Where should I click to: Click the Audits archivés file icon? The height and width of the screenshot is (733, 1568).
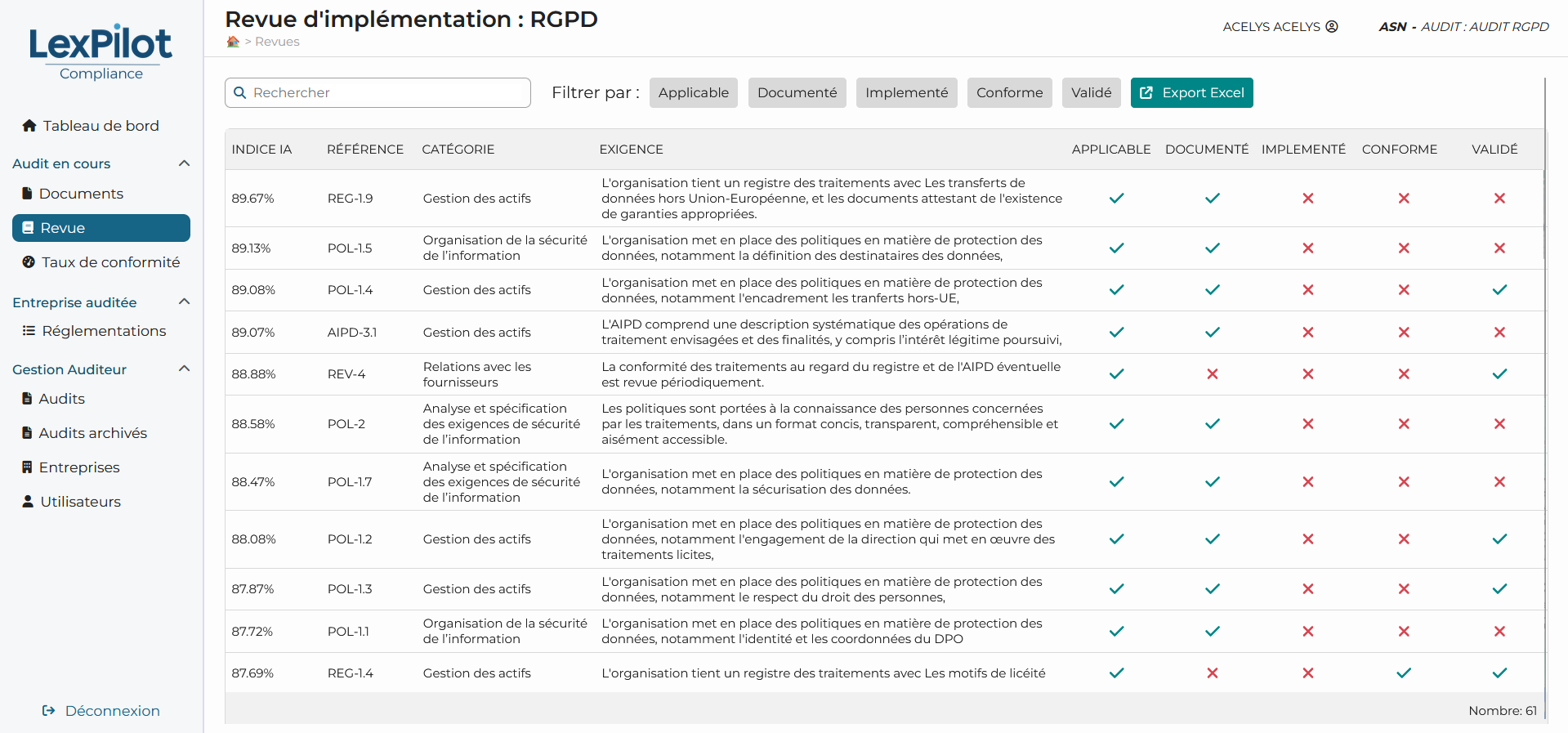tap(27, 433)
